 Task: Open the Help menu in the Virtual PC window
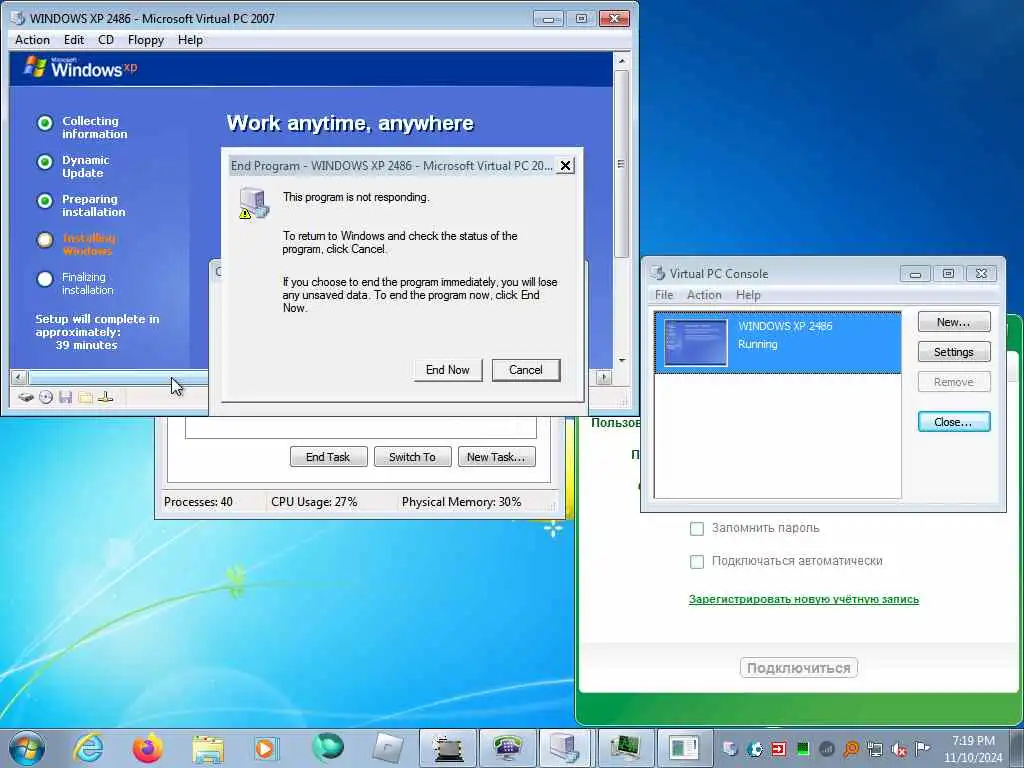point(190,40)
